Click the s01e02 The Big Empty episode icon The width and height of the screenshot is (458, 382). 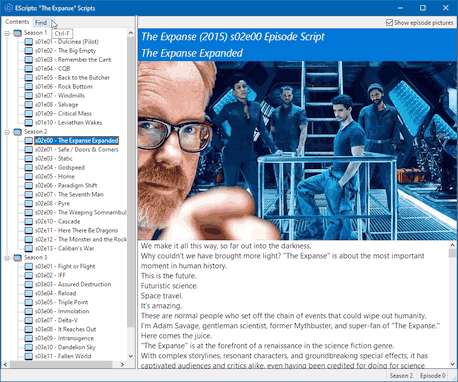coord(29,51)
